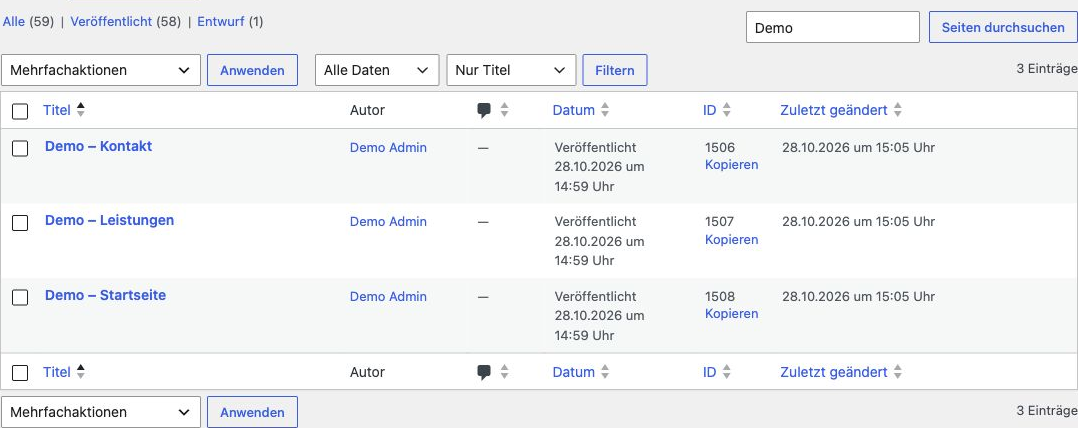The image size is (1078, 428).
Task: Click the Zuletzt geändert header link
Action: pyautogui.click(x=834, y=110)
